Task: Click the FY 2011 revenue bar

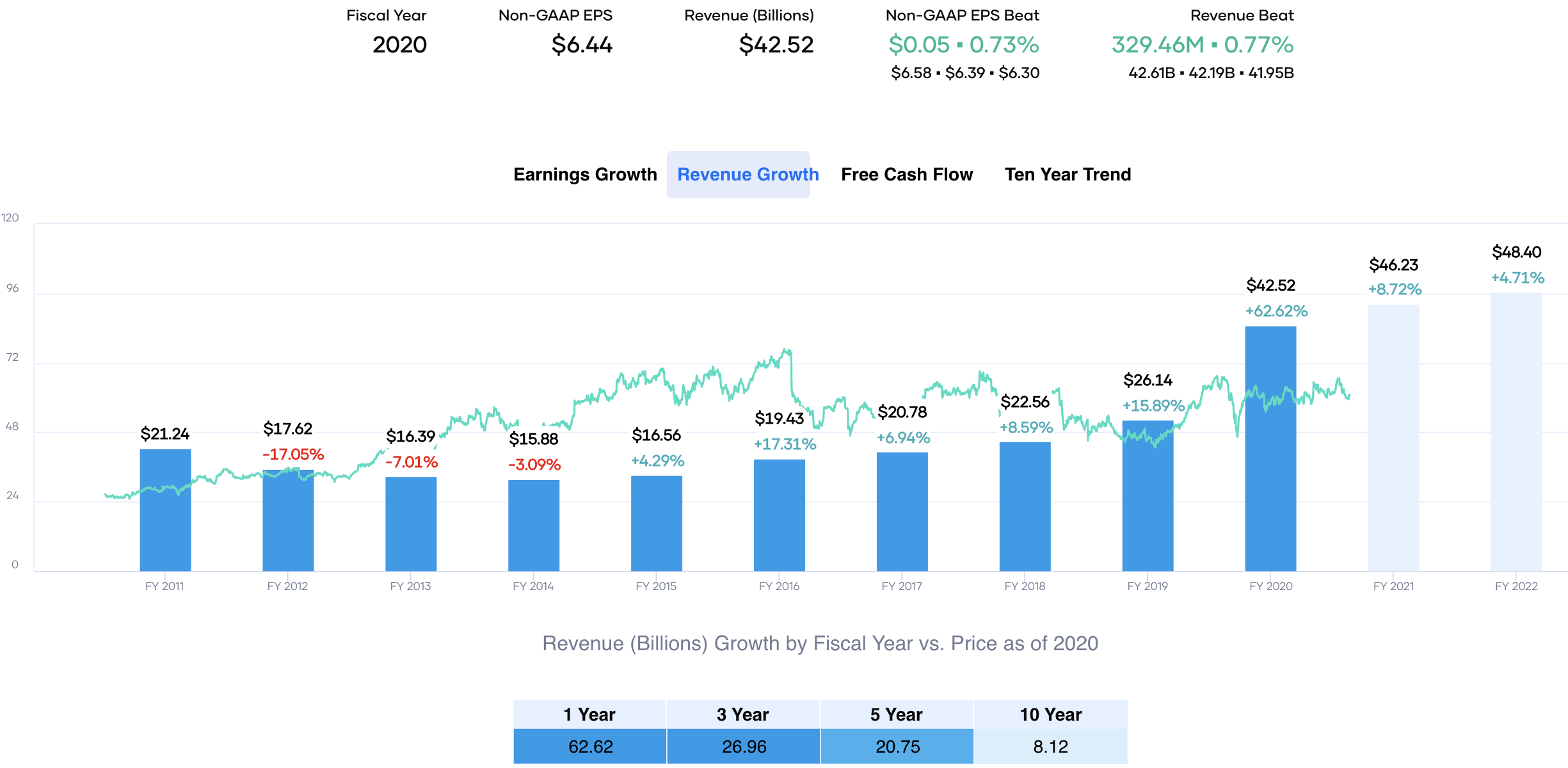Action: coord(165,510)
